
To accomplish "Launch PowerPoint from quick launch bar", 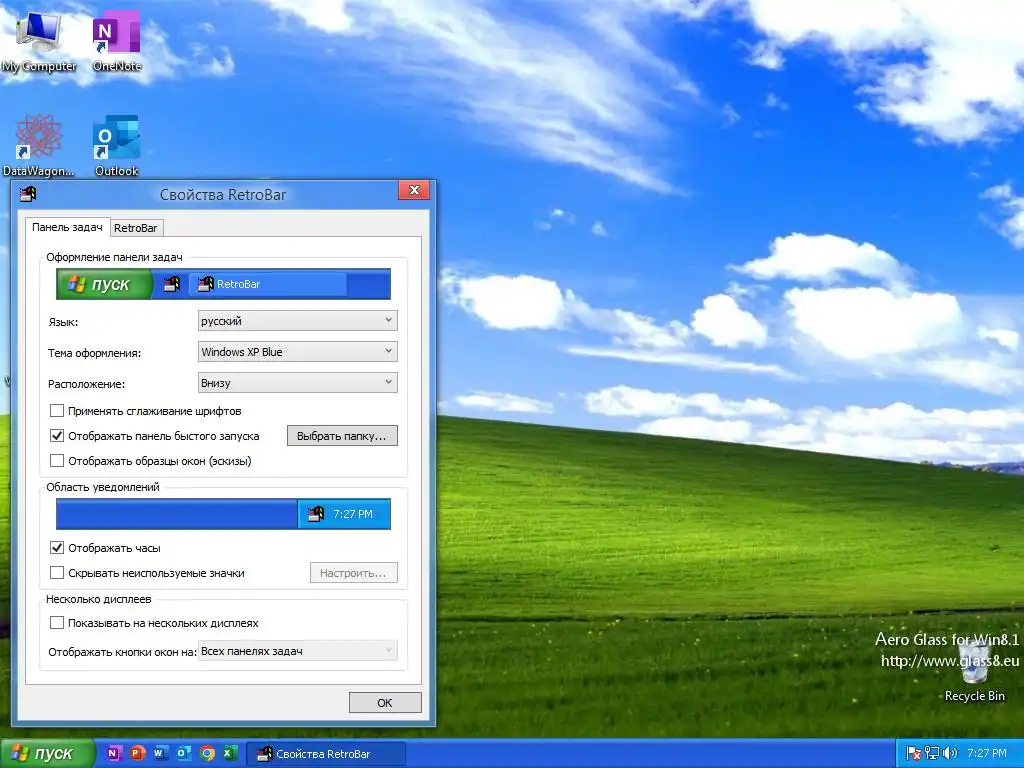I will pyautogui.click(x=137, y=754).
